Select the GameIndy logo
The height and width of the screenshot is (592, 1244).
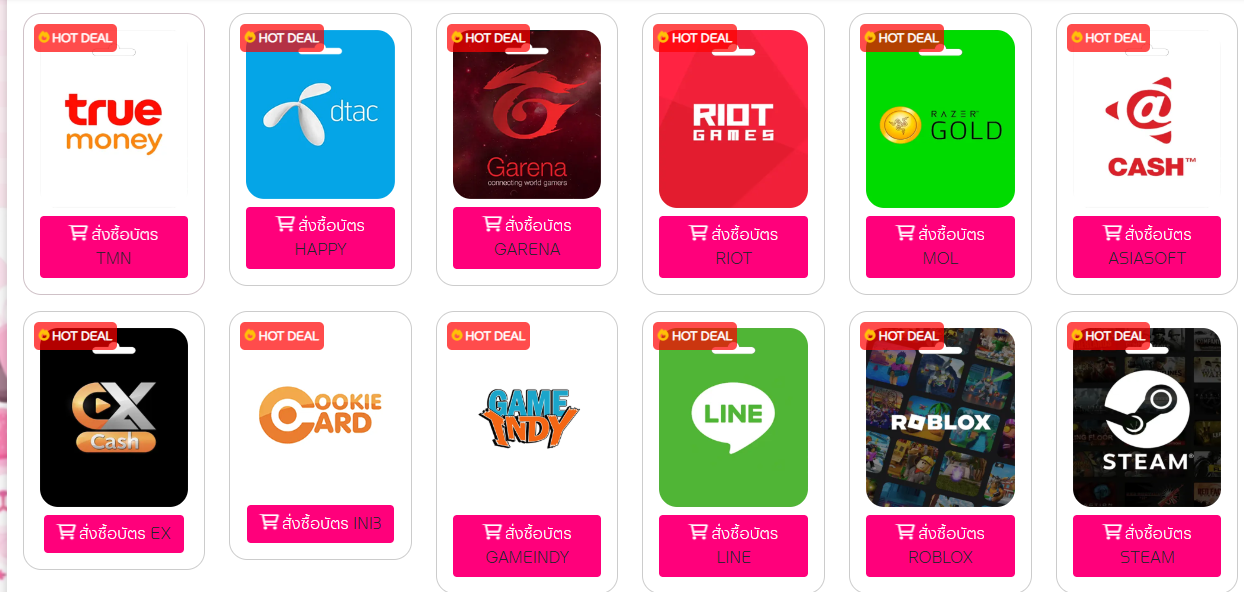527,417
